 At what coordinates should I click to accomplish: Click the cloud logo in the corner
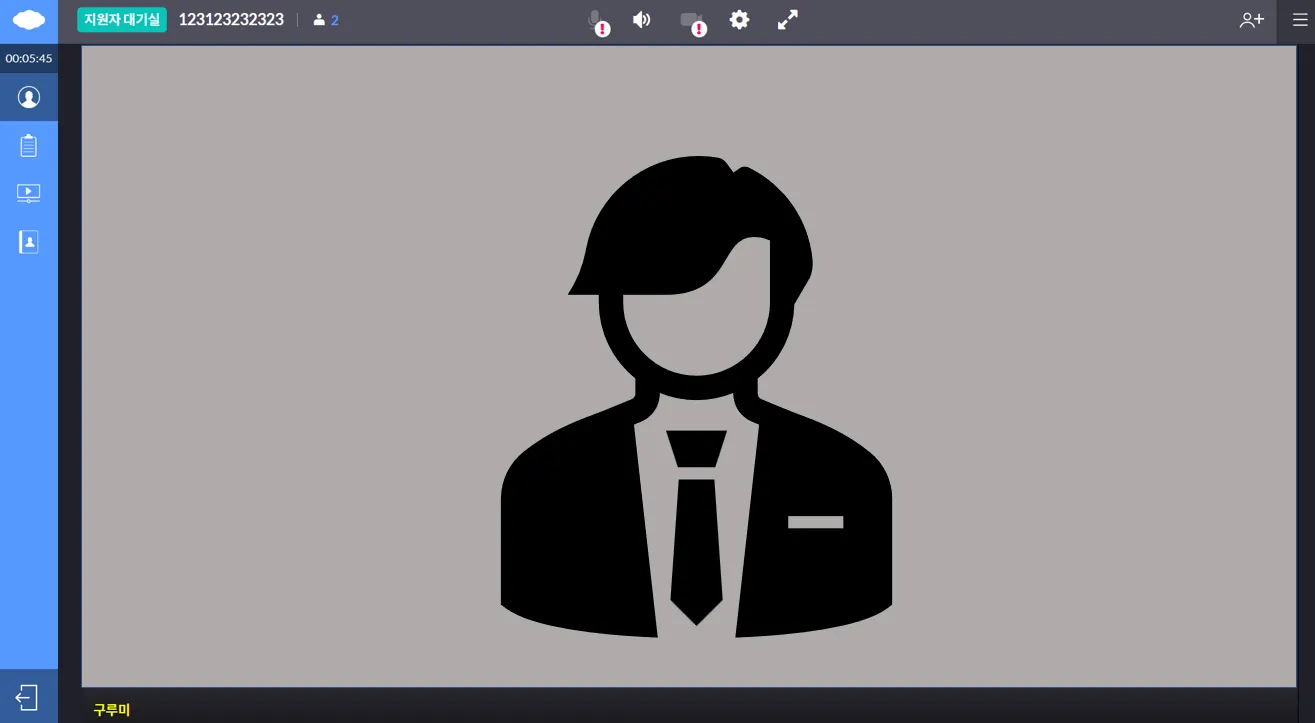(29, 20)
